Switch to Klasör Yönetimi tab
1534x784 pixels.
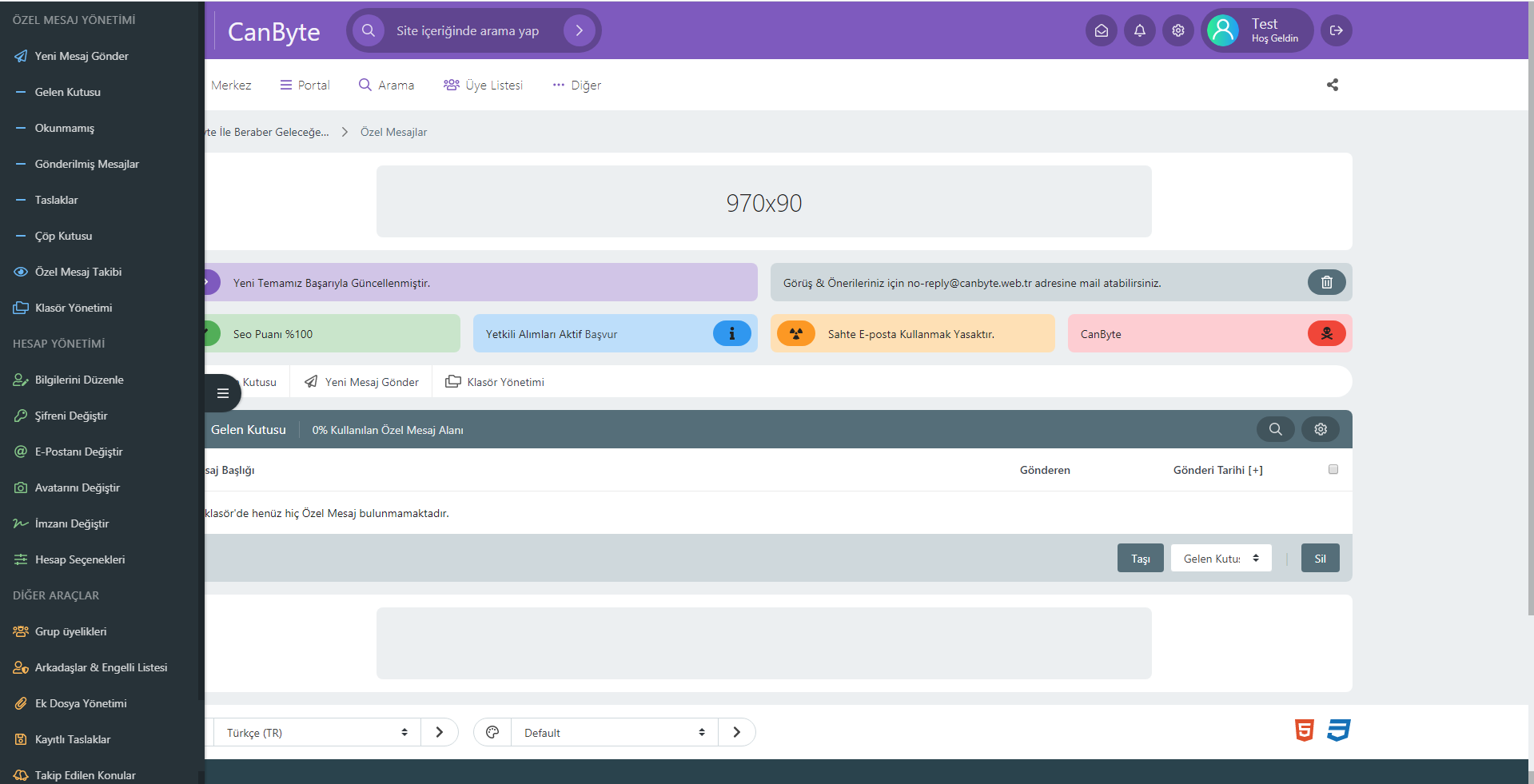click(x=495, y=382)
